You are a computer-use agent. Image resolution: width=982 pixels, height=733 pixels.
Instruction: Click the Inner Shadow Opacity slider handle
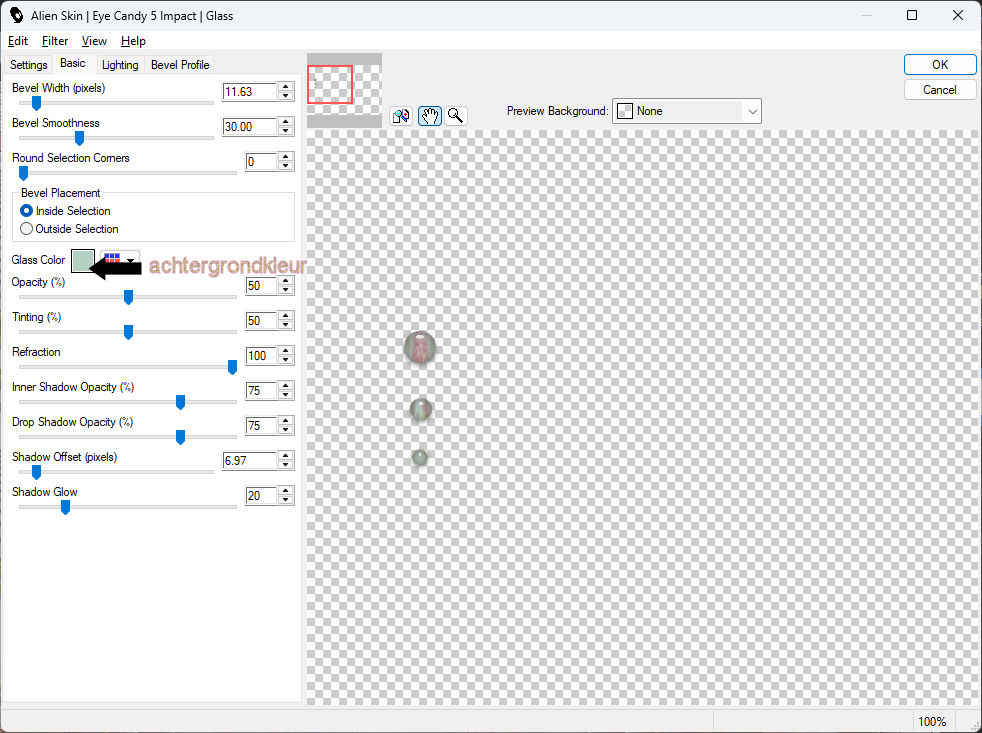[180, 402]
